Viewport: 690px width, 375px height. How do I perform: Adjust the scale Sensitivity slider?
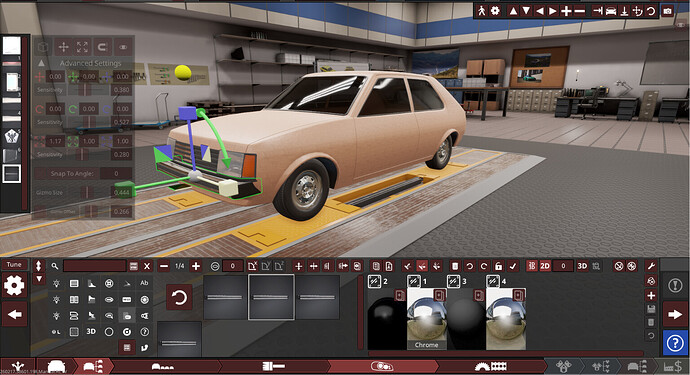[82, 154]
